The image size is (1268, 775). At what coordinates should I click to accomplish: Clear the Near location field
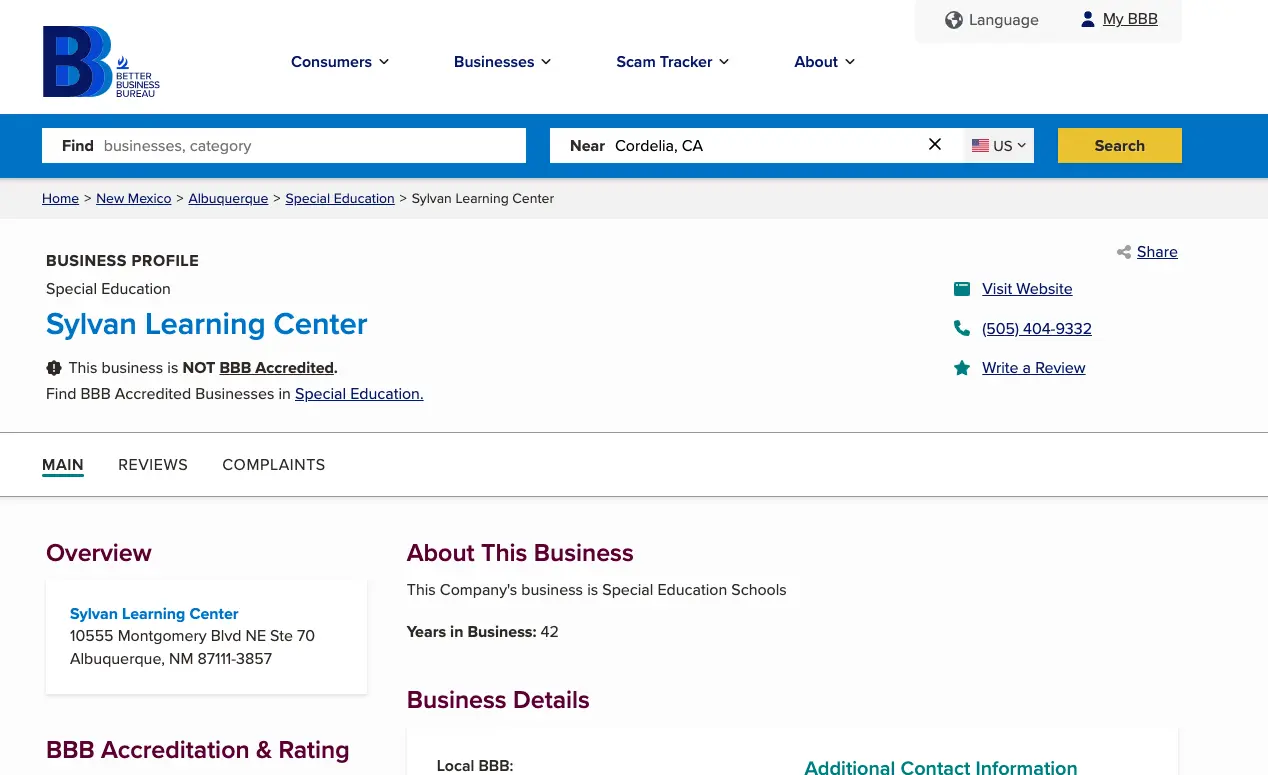tap(934, 145)
